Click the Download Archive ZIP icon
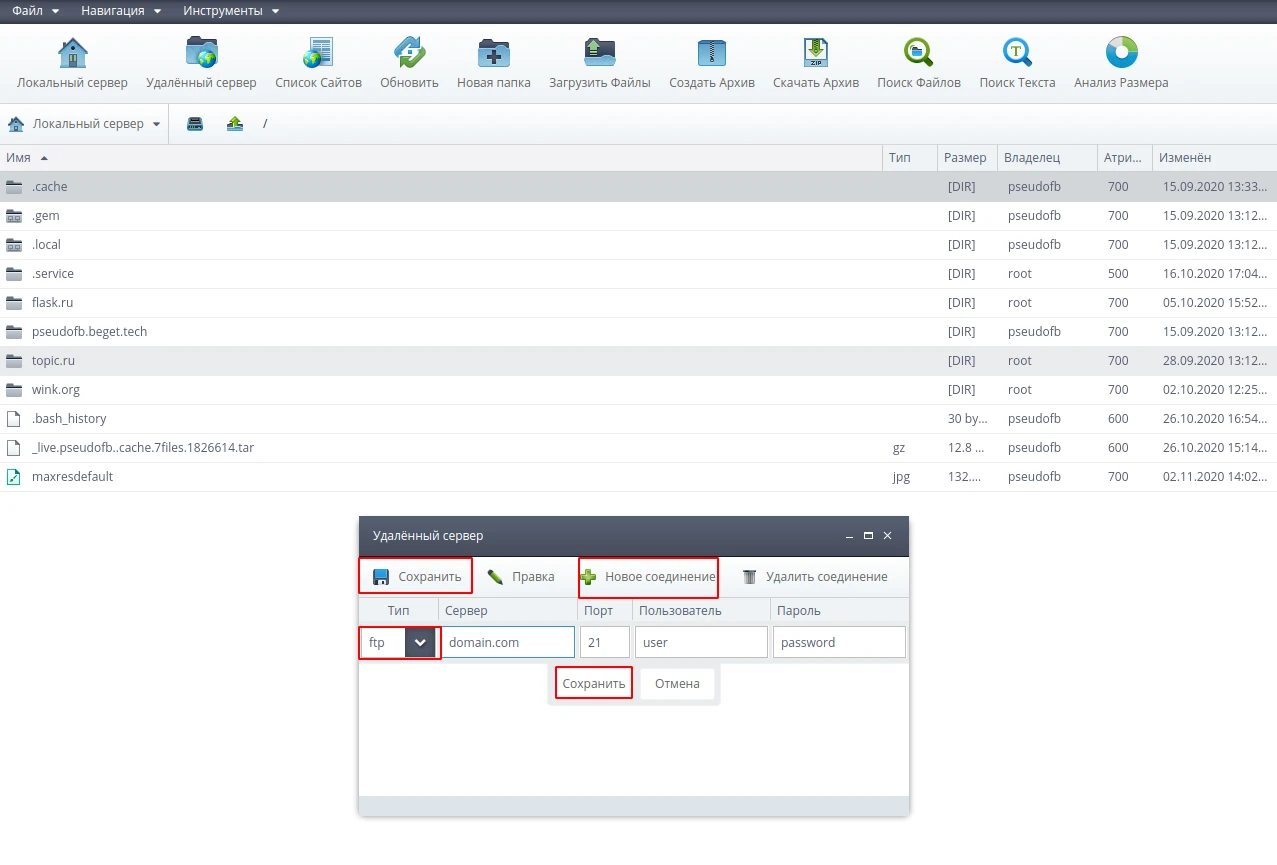Image resolution: width=1277 pixels, height=865 pixels. [x=815, y=54]
